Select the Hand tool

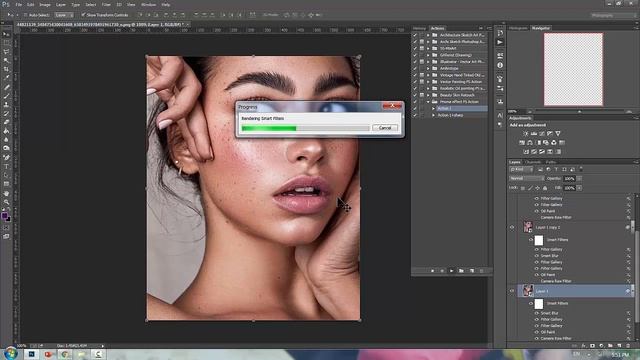coord(6,193)
